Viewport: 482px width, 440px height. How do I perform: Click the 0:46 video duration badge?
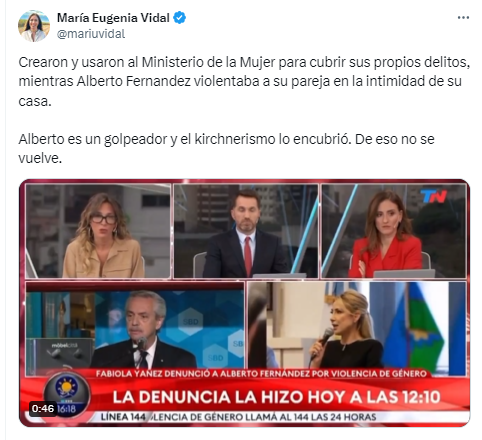click(43, 408)
